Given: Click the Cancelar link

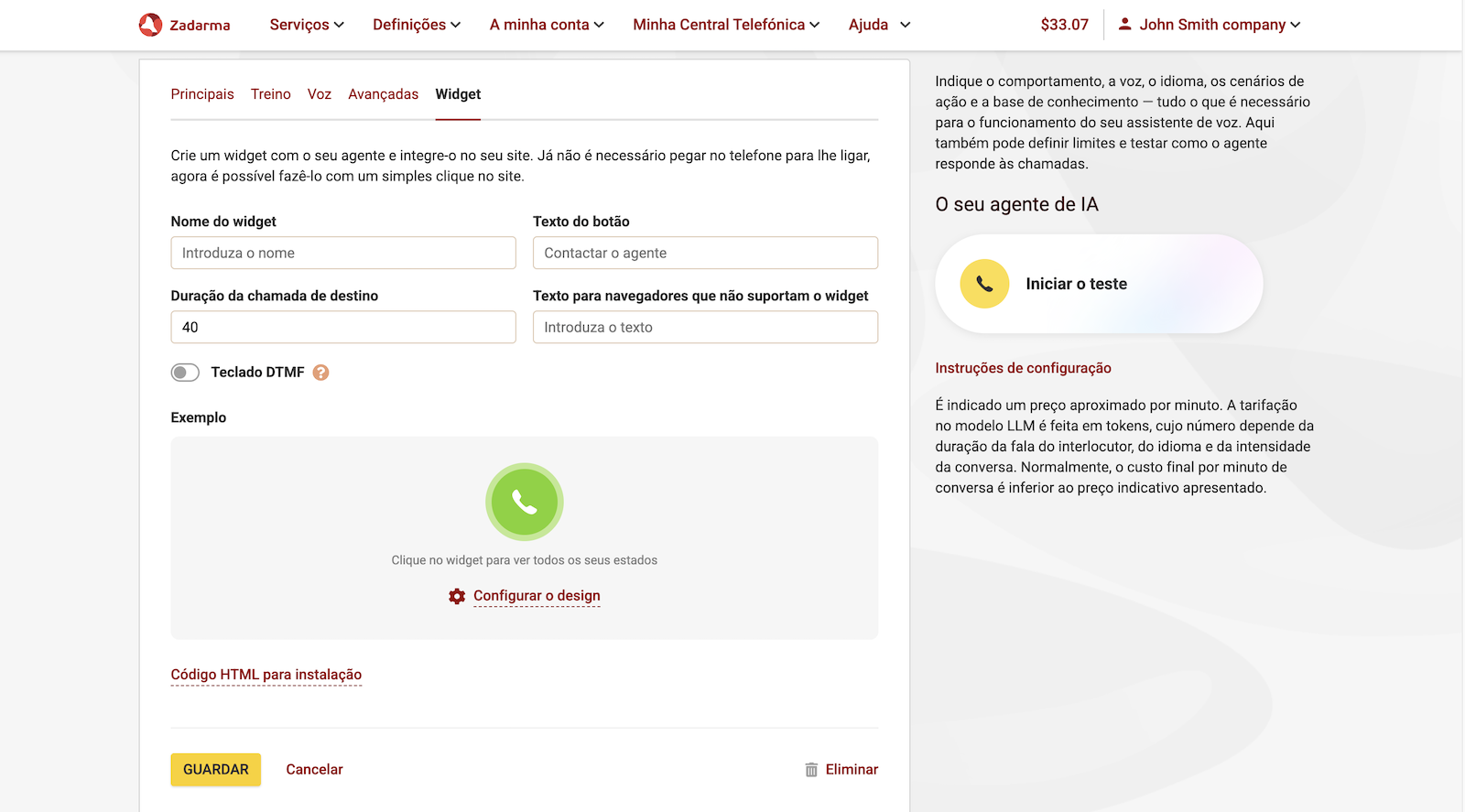Looking at the screenshot, I should point(314,770).
